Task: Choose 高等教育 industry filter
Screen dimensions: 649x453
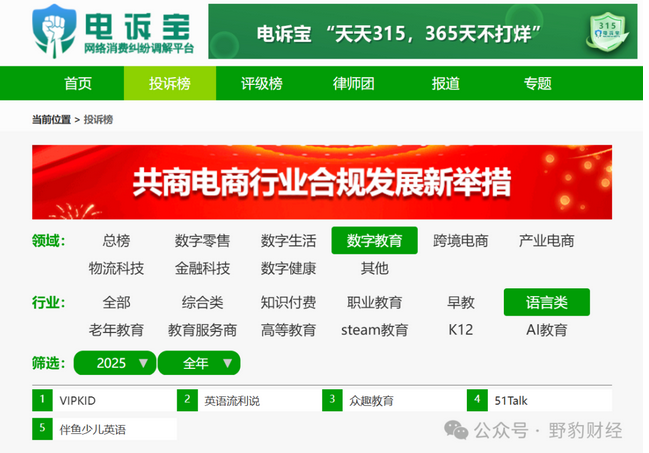Action: (288, 330)
